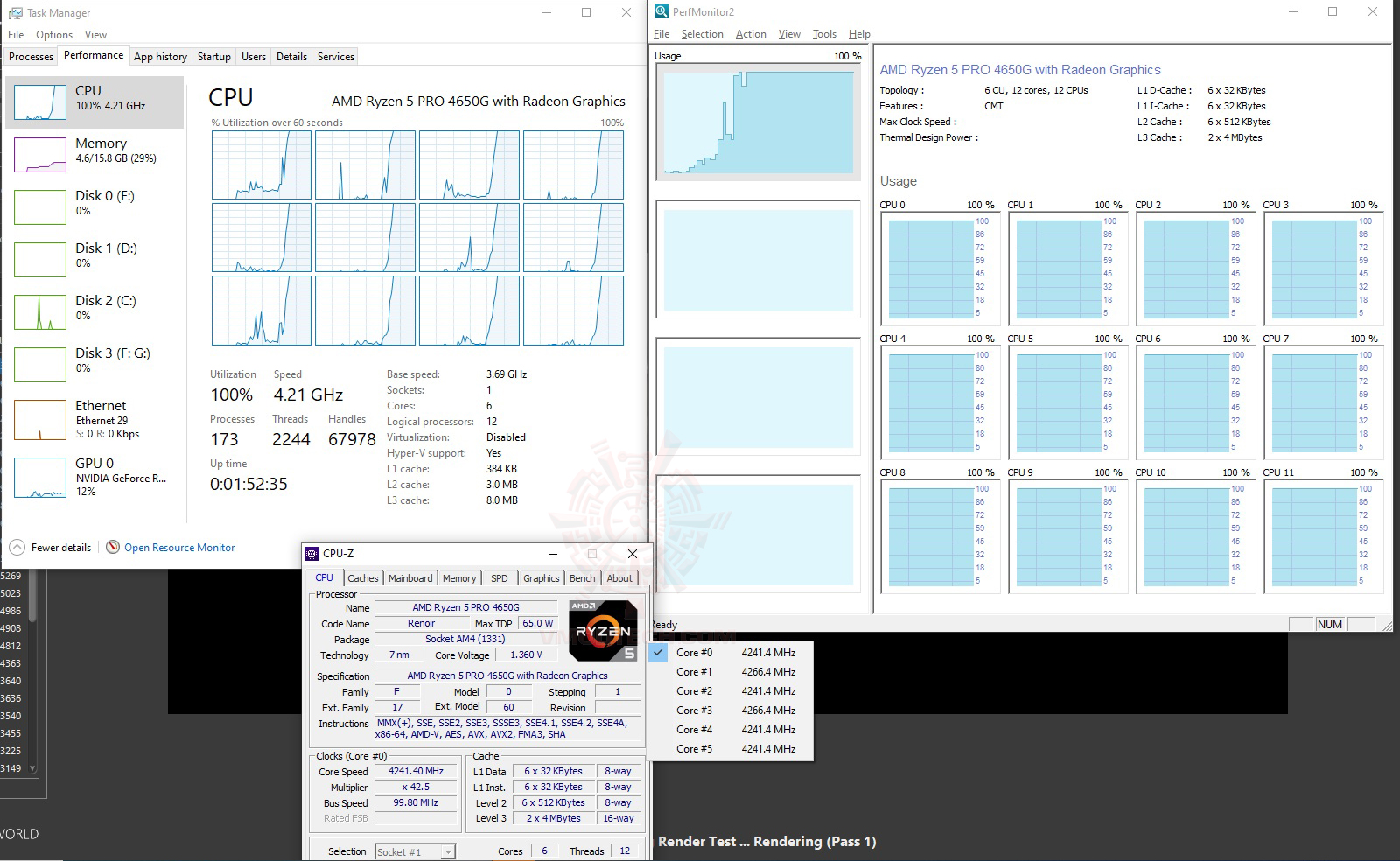Select Disk 1 (D:) in the sidebar
The image size is (1400, 861).
click(94, 260)
